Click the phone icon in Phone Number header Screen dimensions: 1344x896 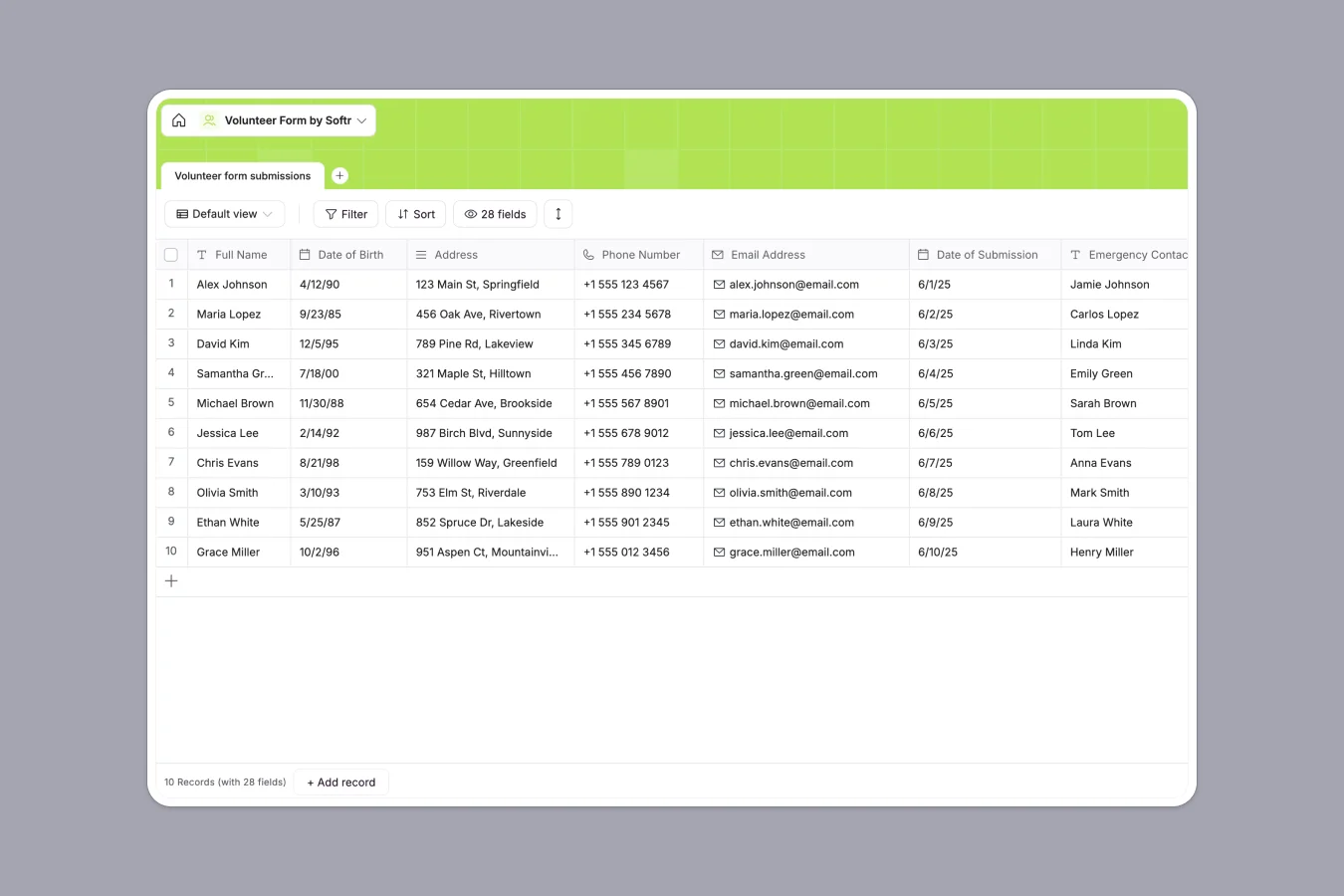coord(588,254)
